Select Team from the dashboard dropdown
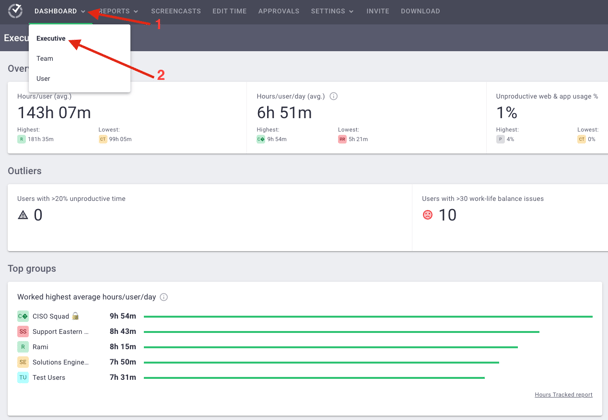This screenshot has width=608, height=420. [x=45, y=59]
